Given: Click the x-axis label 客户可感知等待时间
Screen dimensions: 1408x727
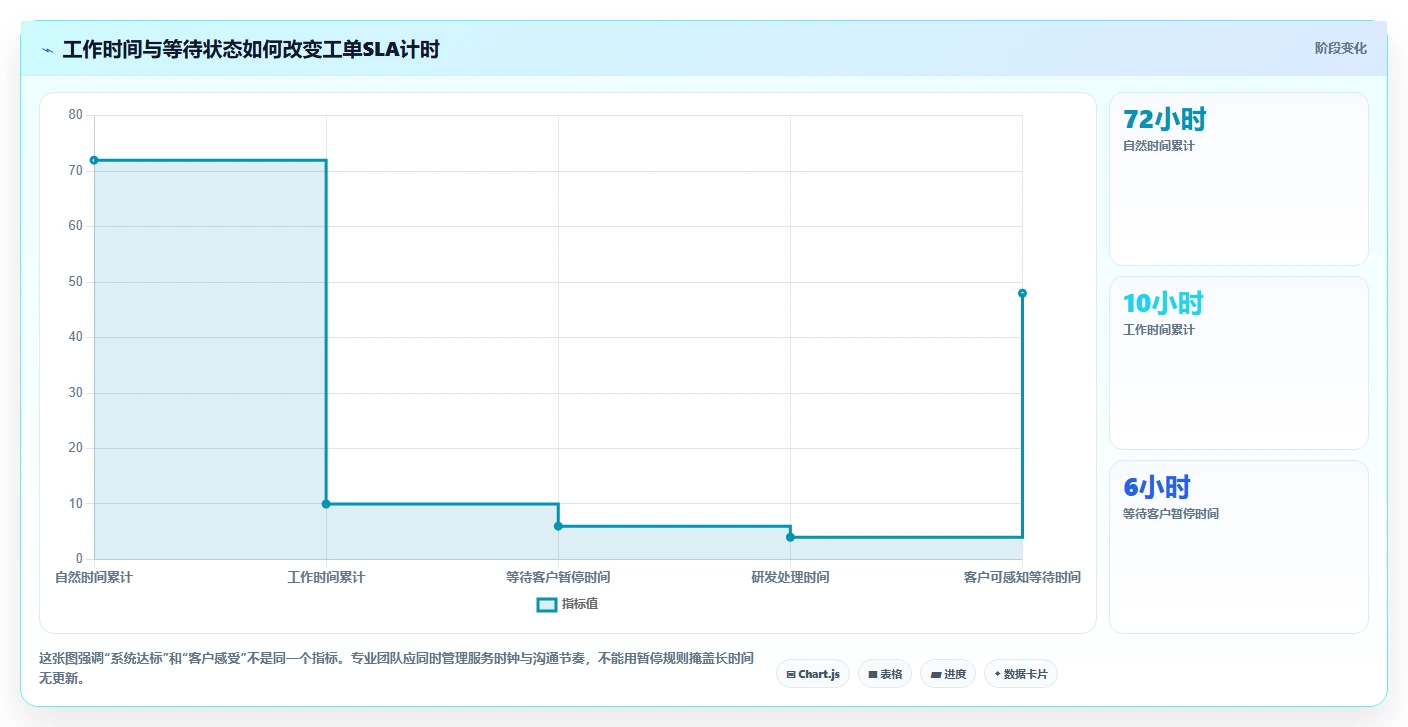Looking at the screenshot, I should coord(1022,578).
